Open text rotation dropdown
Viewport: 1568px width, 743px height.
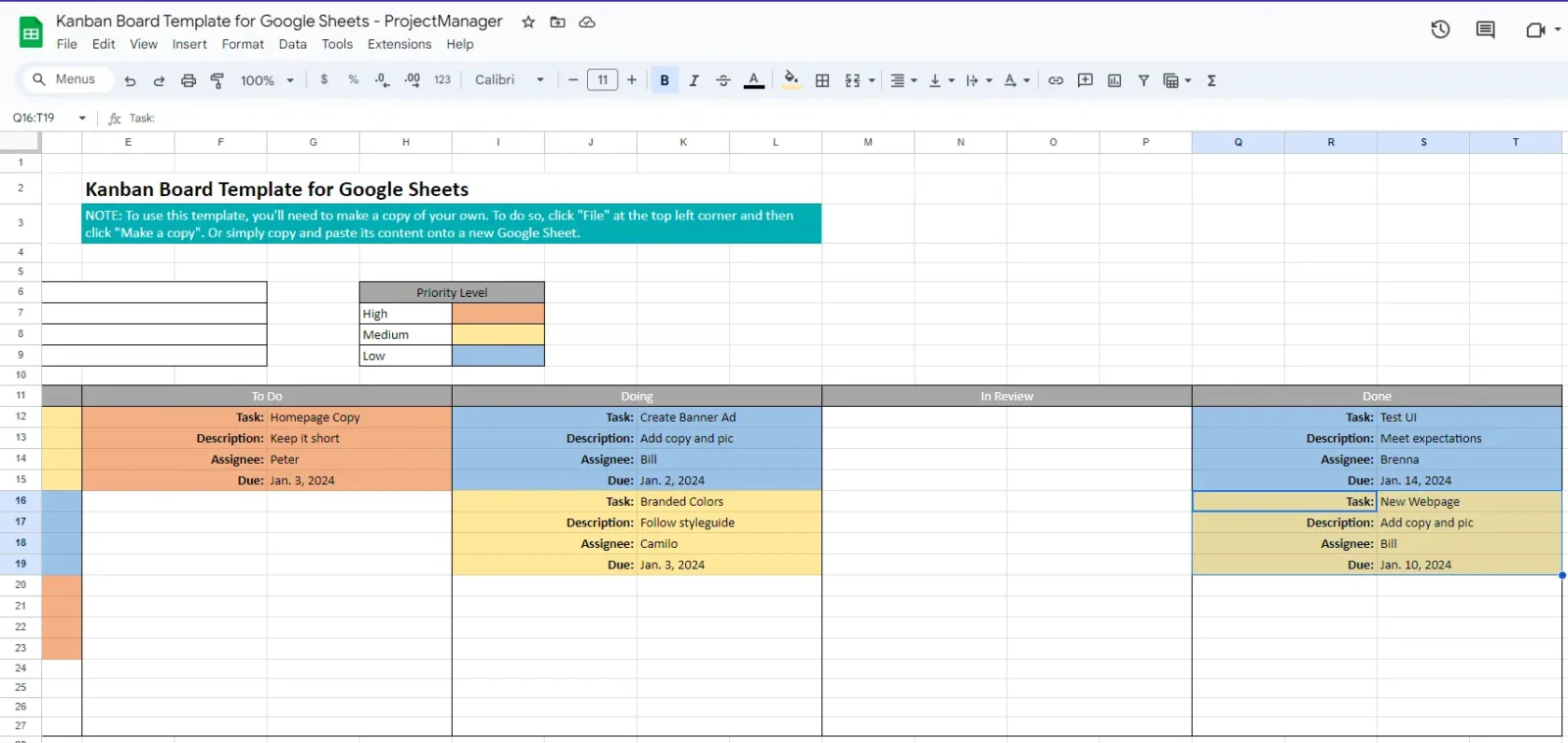(1016, 80)
